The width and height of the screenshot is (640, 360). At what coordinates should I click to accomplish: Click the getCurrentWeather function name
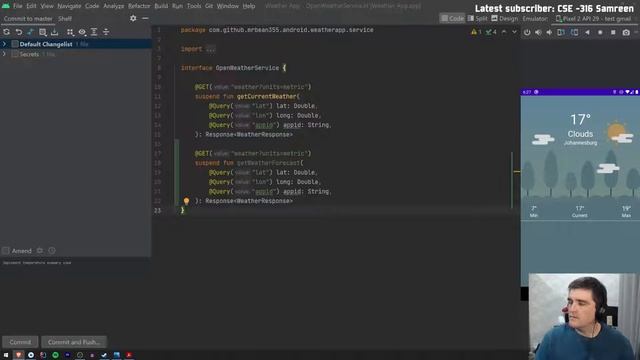(267, 96)
